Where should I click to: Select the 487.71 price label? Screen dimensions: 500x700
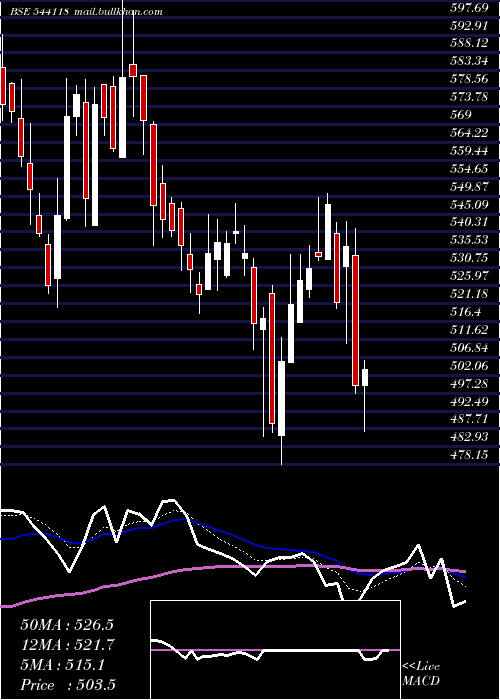(469, 419)
